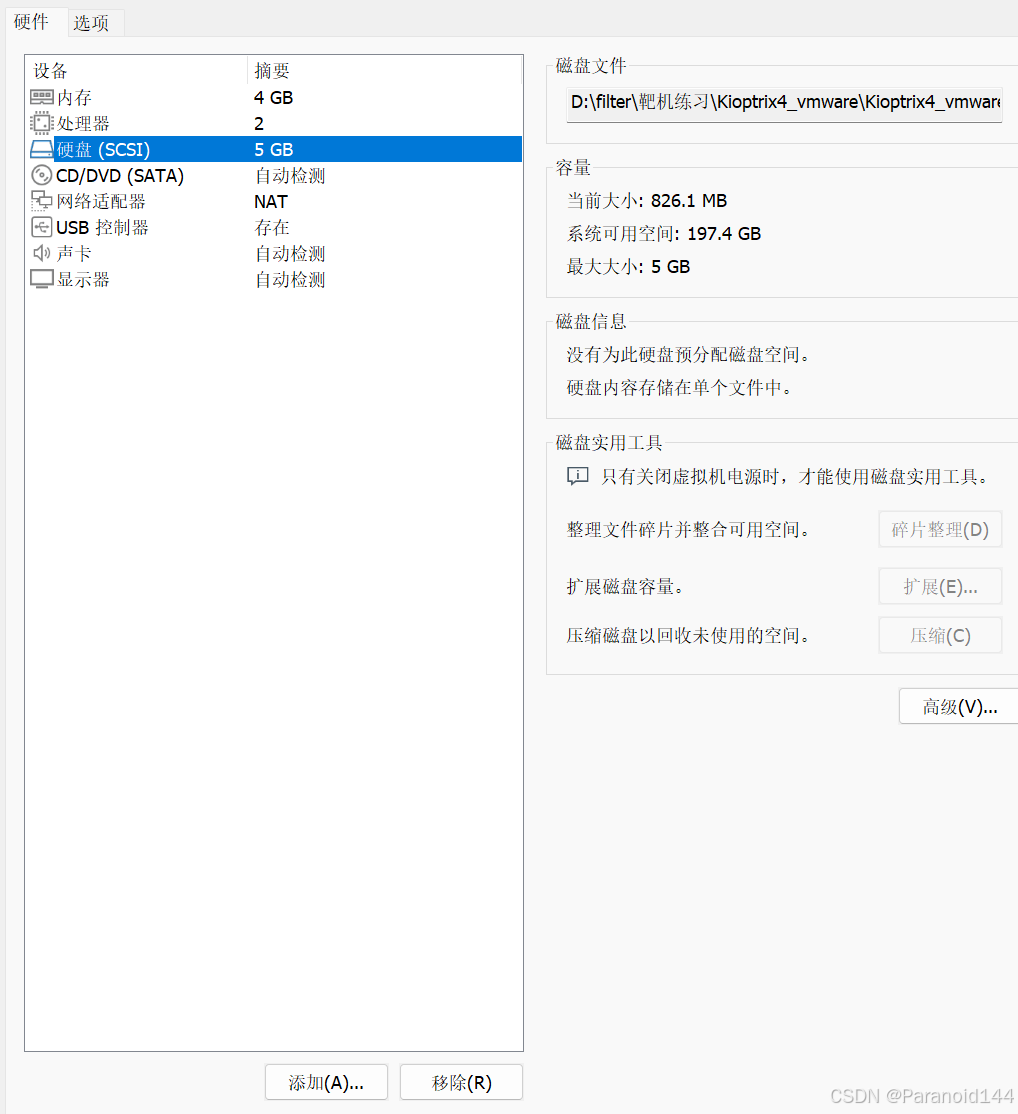The image size is (1018, 1114).
Task: Click the 压缩(C) compact disk button
Action: [x=940, y=635]
